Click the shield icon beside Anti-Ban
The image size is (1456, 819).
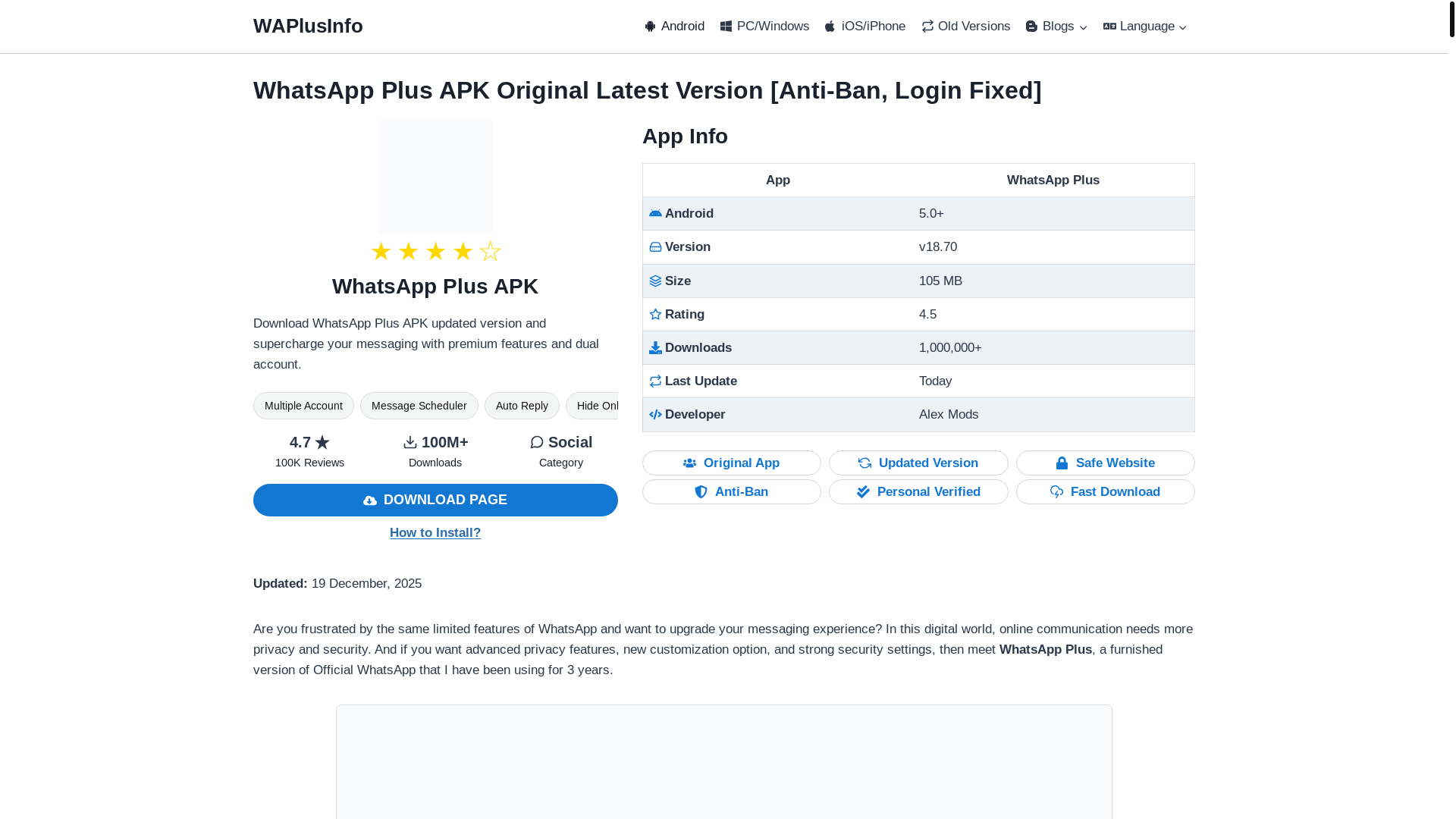point(701,492)
